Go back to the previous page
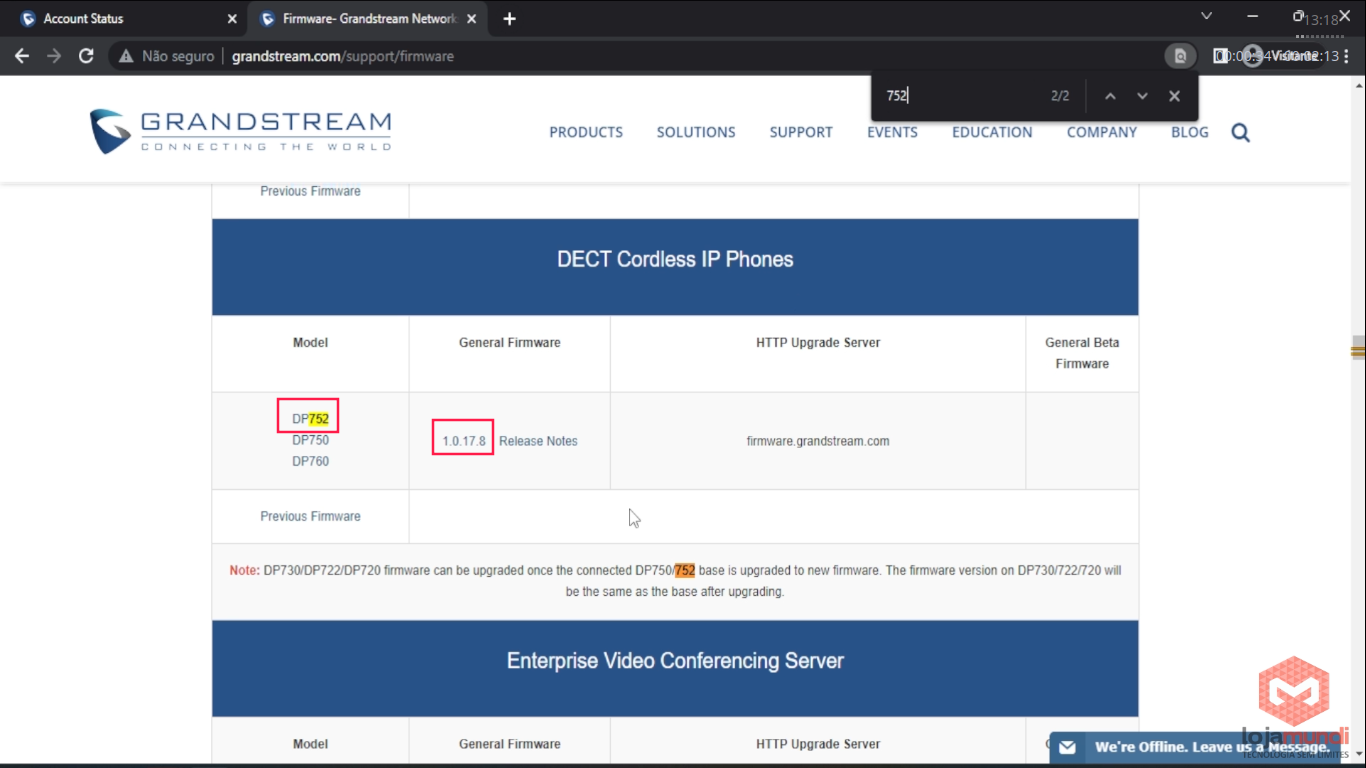Screen dimensions: 1366x768 pyautogui.click(x=22, y=56)
